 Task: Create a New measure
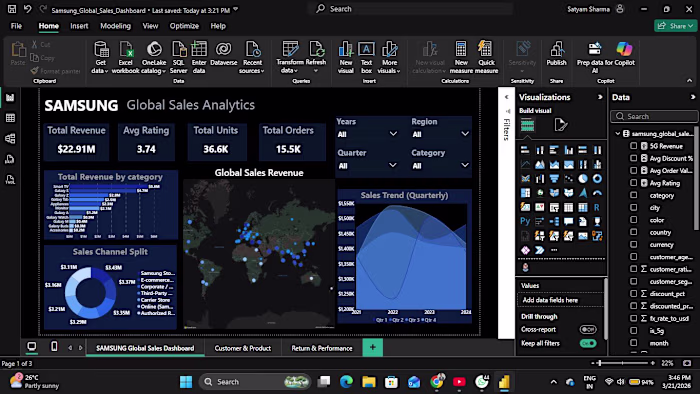[x=461, y=57]
